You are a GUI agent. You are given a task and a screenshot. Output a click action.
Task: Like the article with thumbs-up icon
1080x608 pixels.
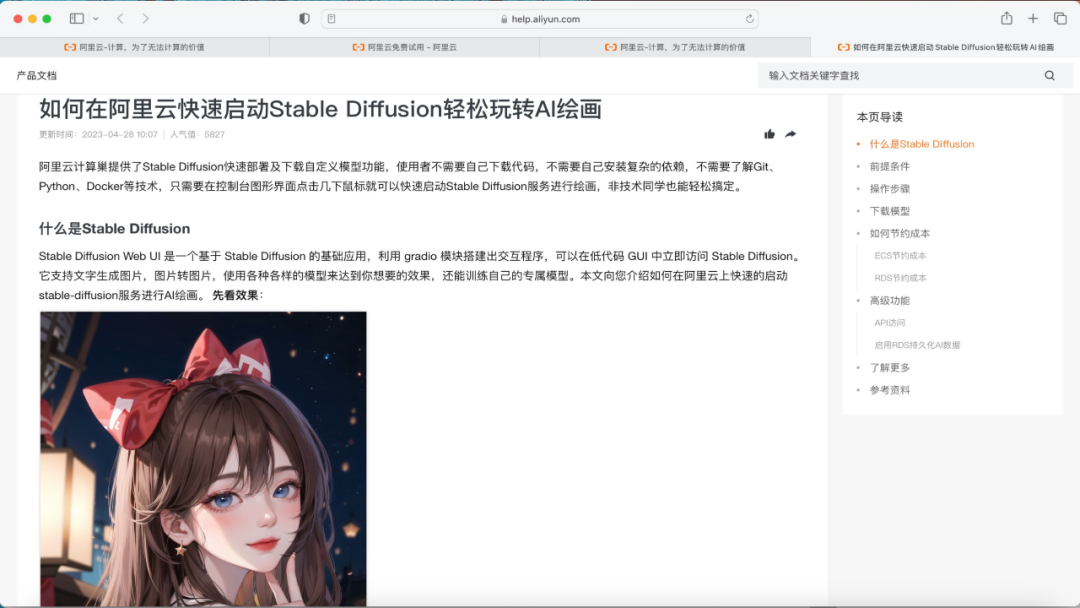click(769, 134)
